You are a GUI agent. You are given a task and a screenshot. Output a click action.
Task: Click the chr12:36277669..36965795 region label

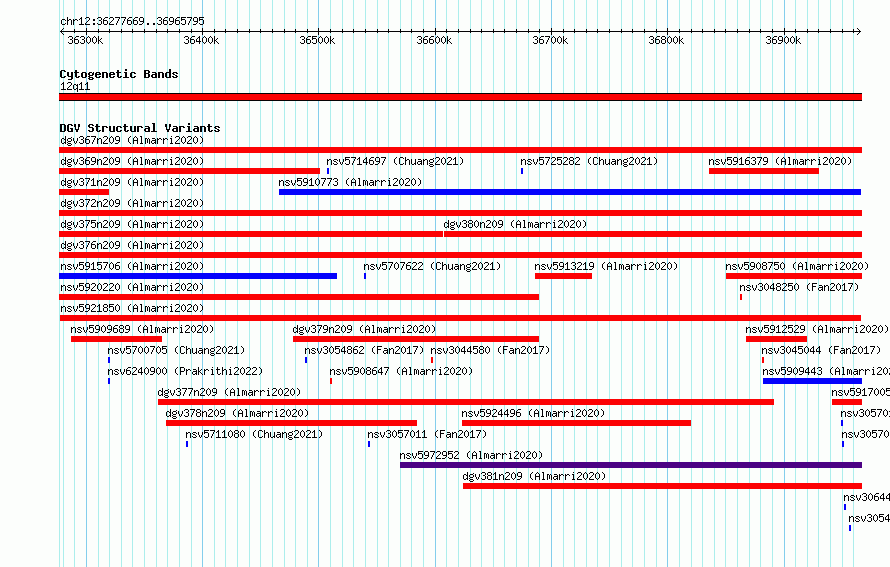point(132,21)
